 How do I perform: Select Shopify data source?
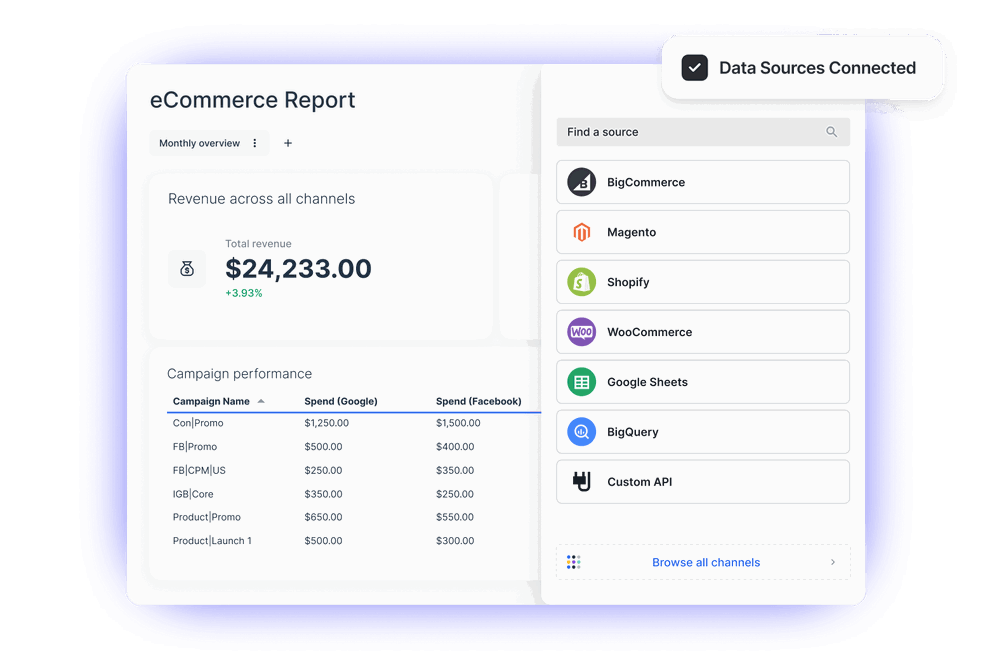tap(702, 282)
